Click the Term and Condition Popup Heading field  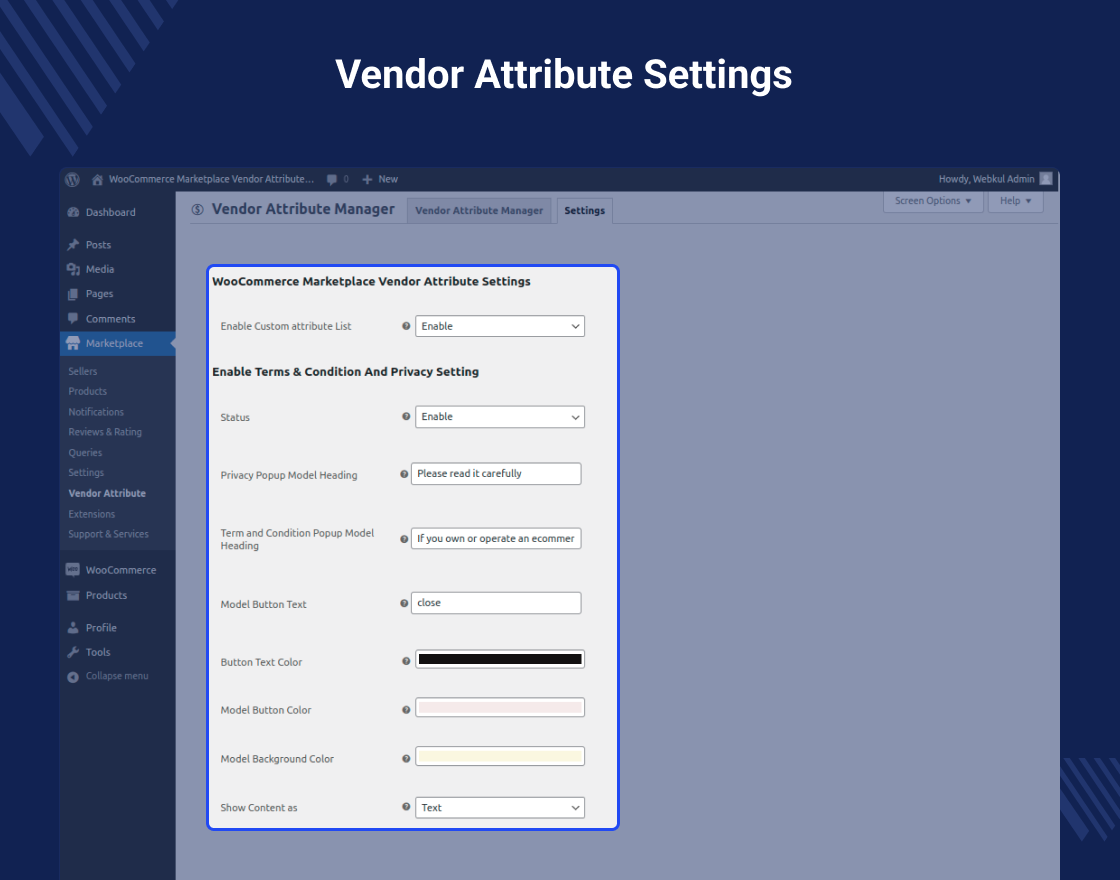click(496, 539)
